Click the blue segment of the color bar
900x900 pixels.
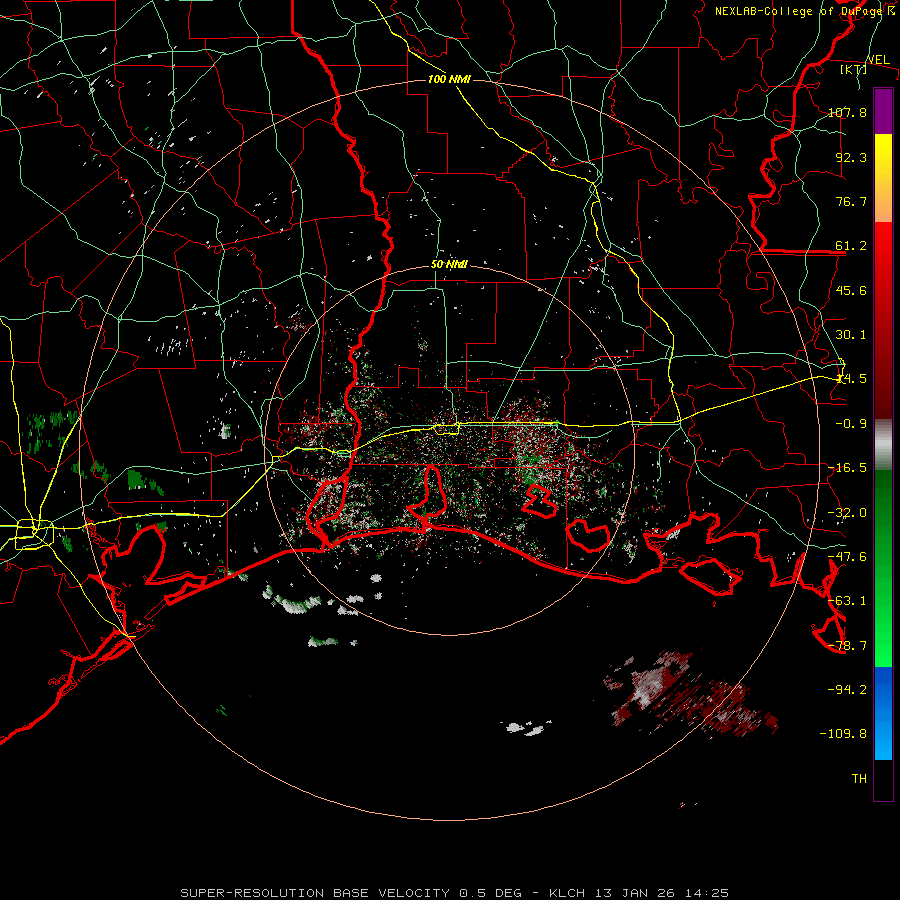(883, 713)
